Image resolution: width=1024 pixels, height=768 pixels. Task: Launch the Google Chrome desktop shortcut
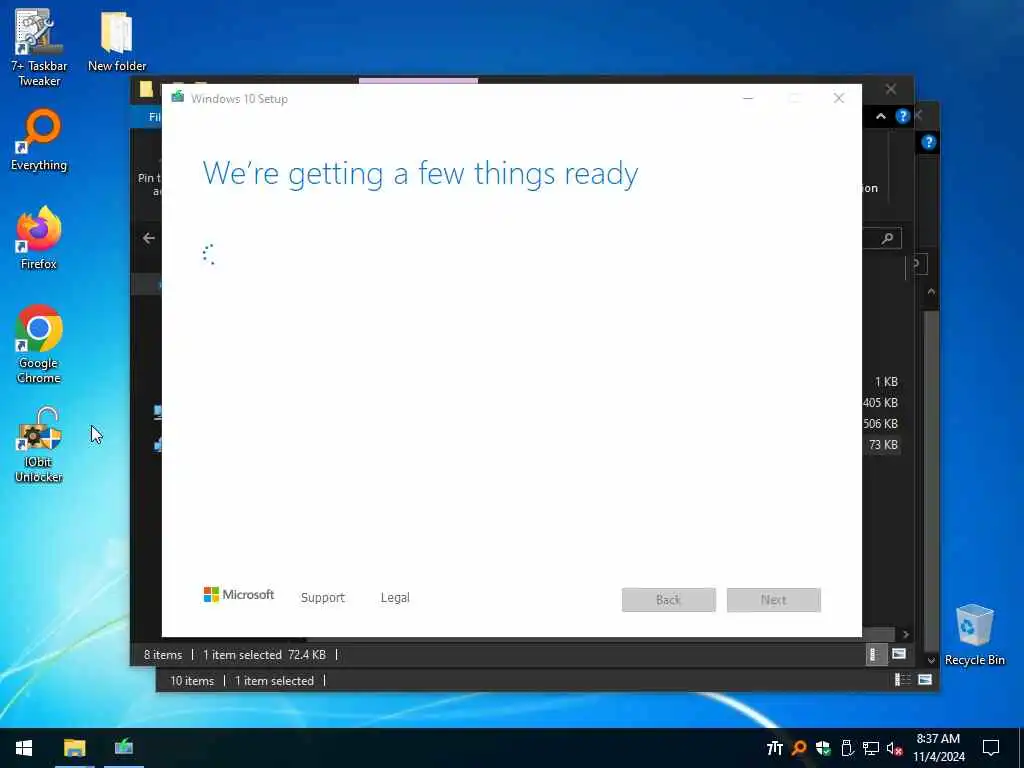click(39, 344)
